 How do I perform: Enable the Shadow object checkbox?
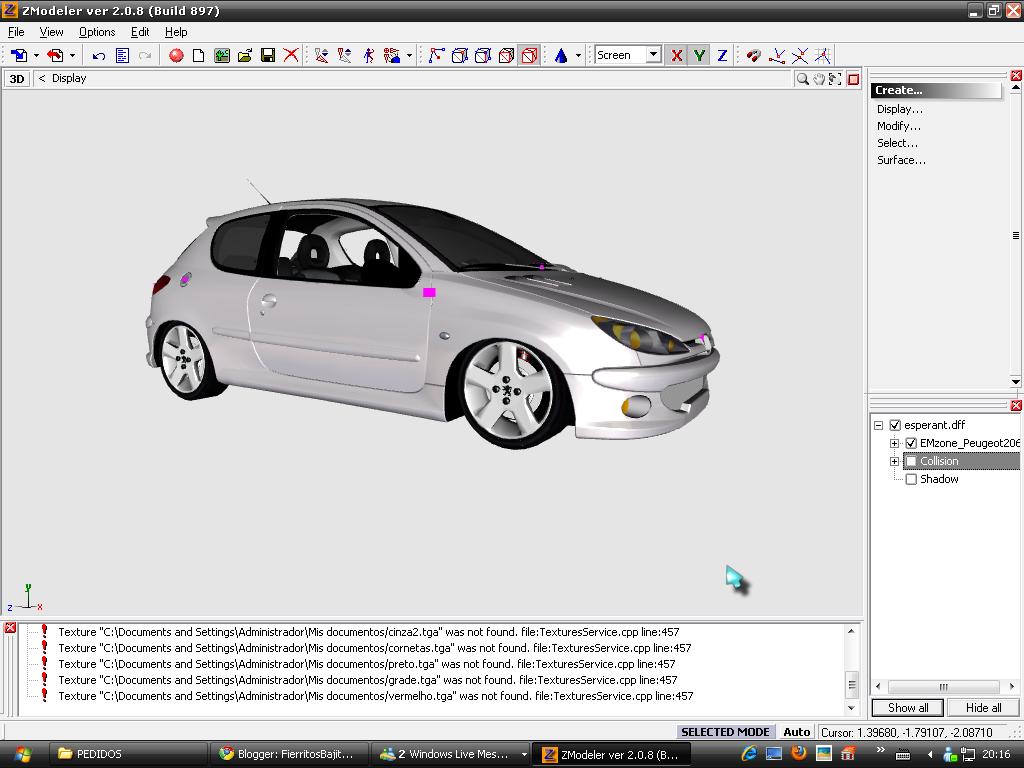tap(911, 480)
